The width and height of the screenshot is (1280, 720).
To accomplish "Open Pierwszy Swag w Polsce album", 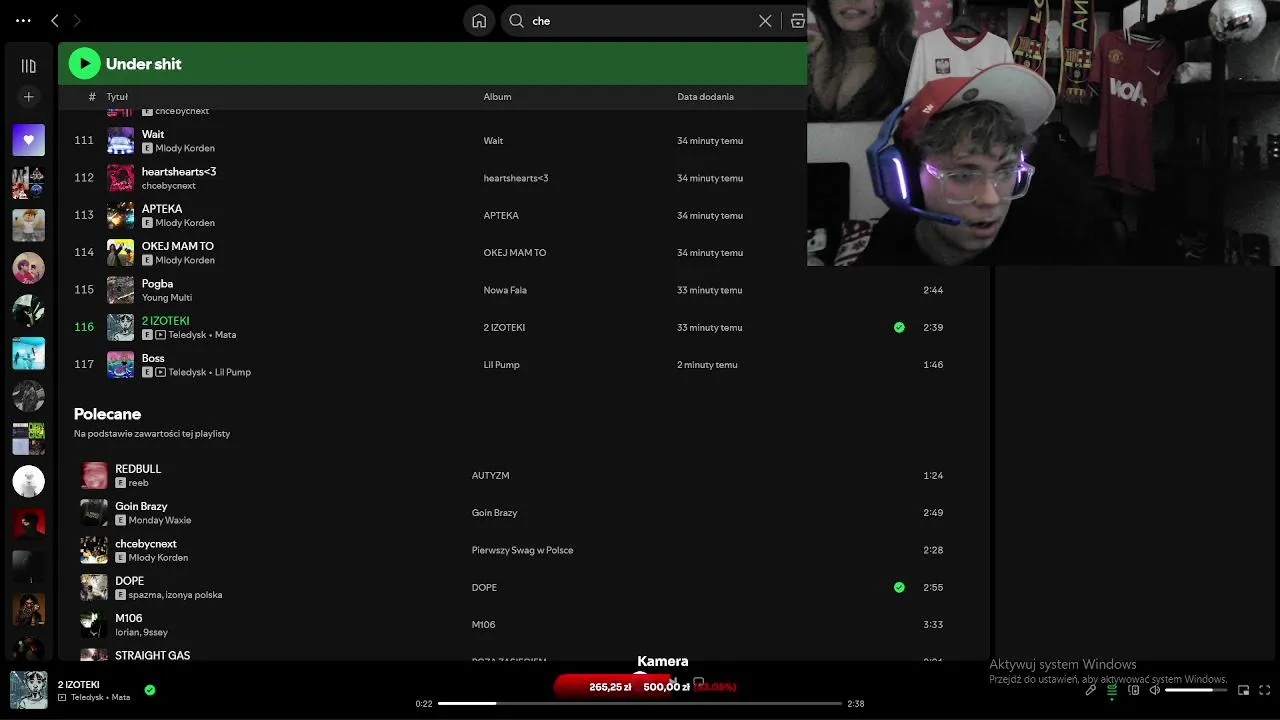I will tap(522, 550).
